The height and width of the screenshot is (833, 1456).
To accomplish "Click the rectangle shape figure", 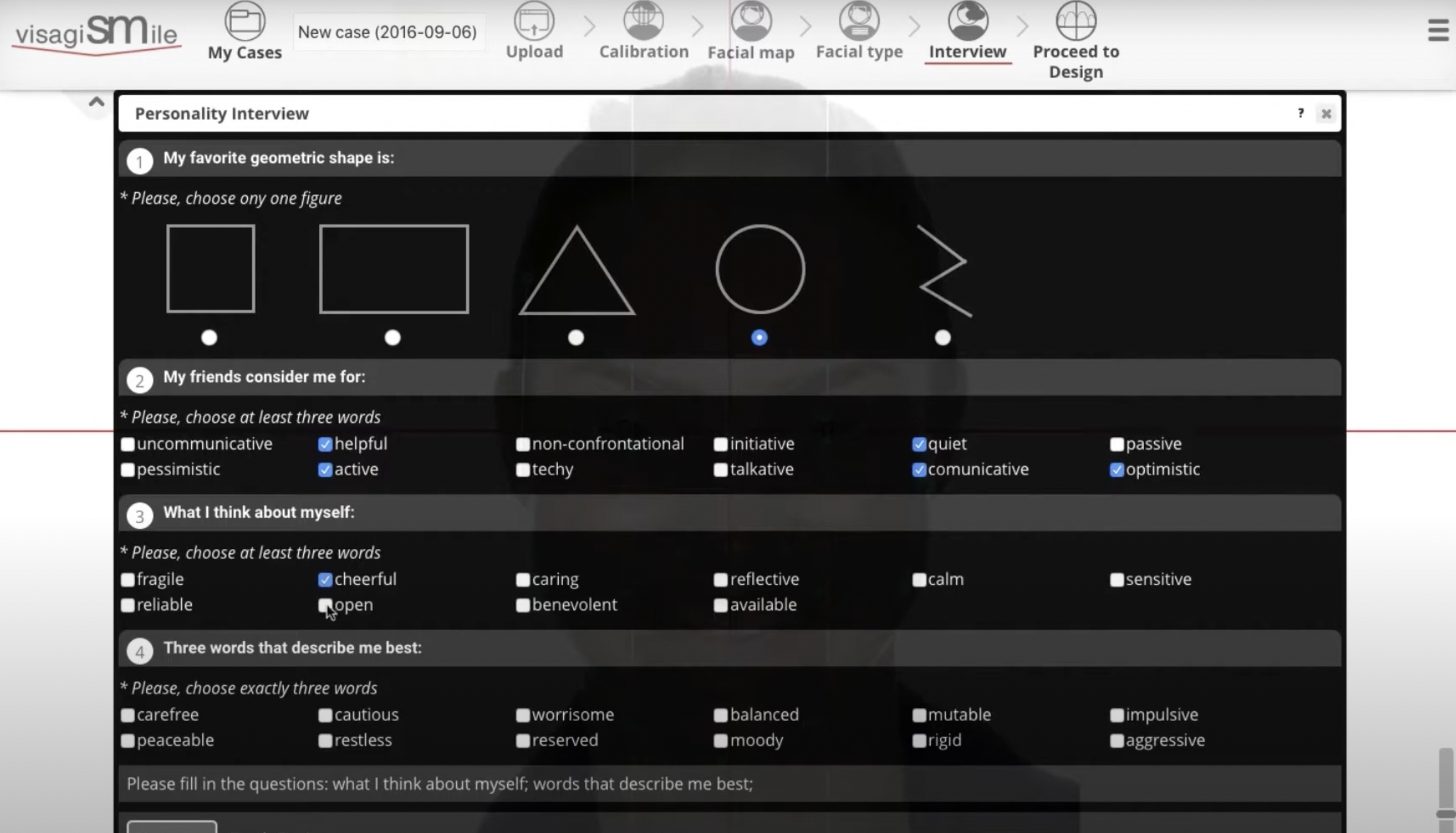I will tap(394, 269).
